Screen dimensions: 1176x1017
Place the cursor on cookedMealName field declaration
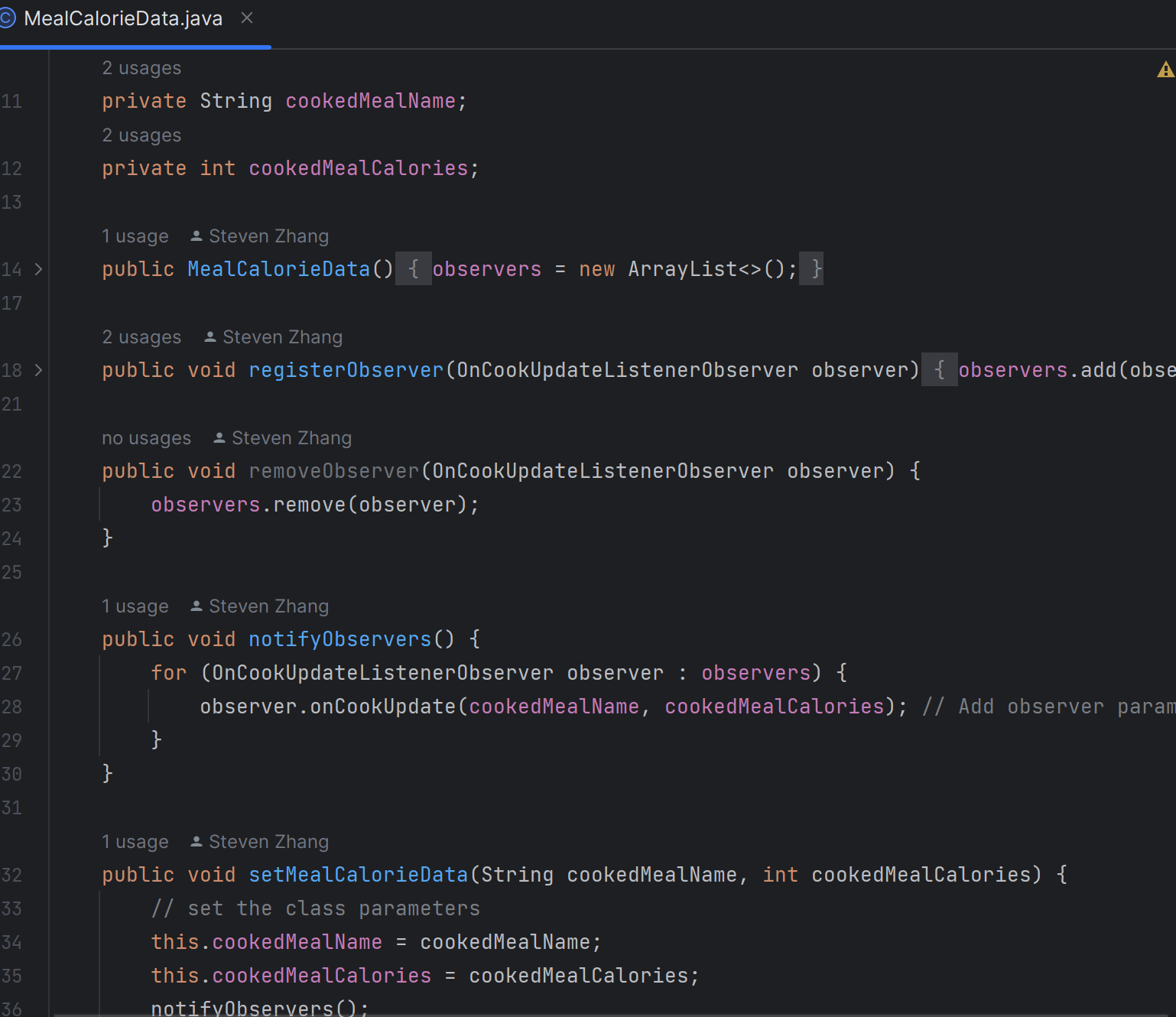coord(370,101)
